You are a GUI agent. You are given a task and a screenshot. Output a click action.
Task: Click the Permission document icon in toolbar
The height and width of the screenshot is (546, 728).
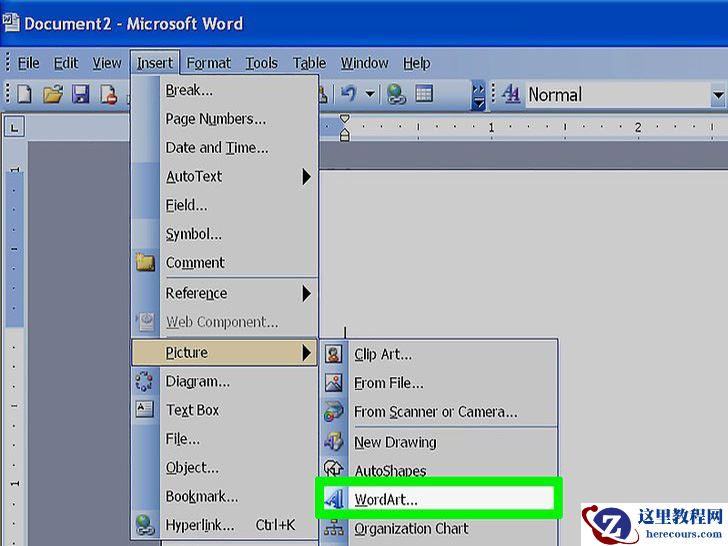pyautogui.click(x=109, y=94)
